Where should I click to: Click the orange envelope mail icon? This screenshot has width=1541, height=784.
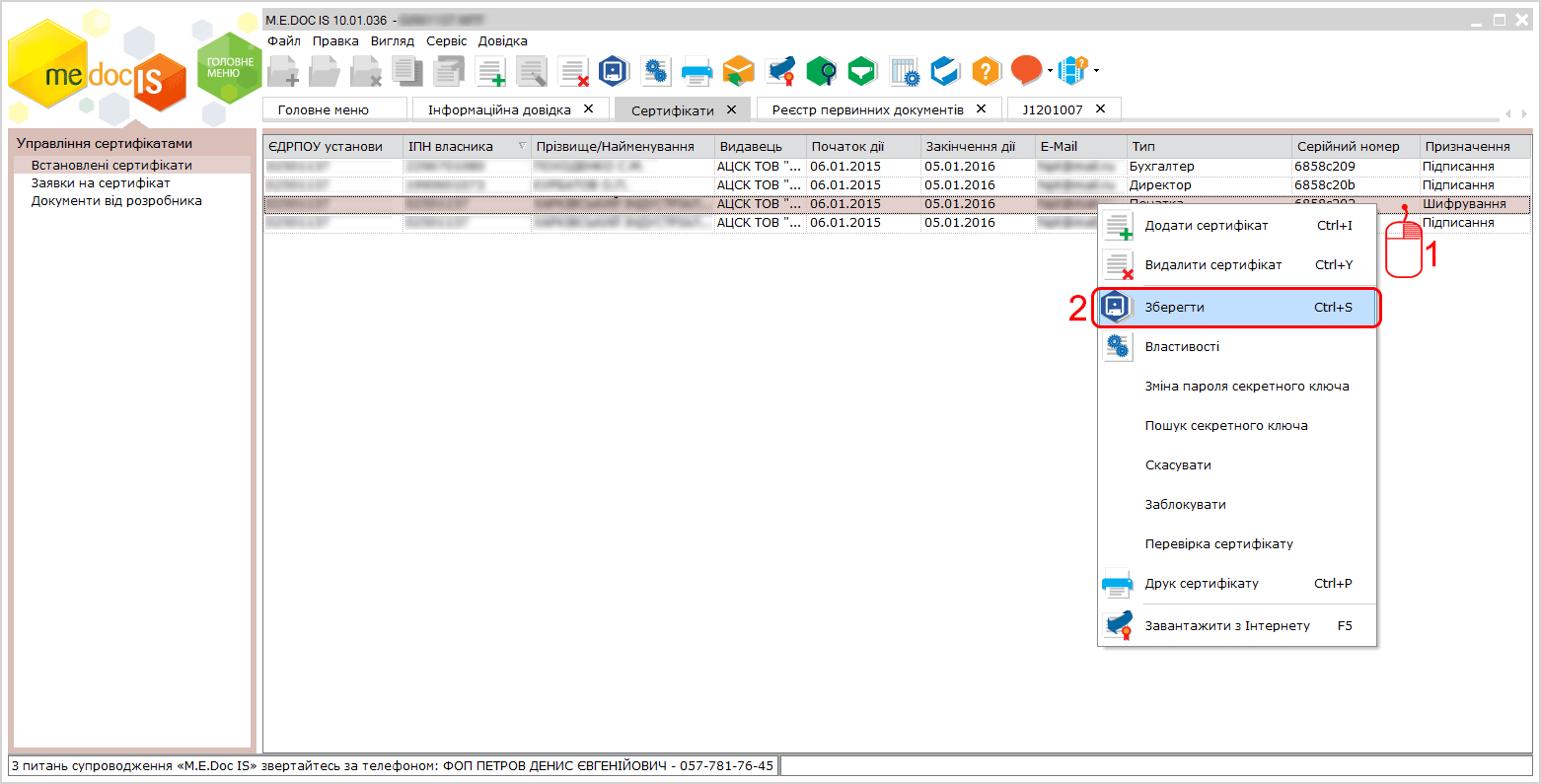click(x=738, y=71)
